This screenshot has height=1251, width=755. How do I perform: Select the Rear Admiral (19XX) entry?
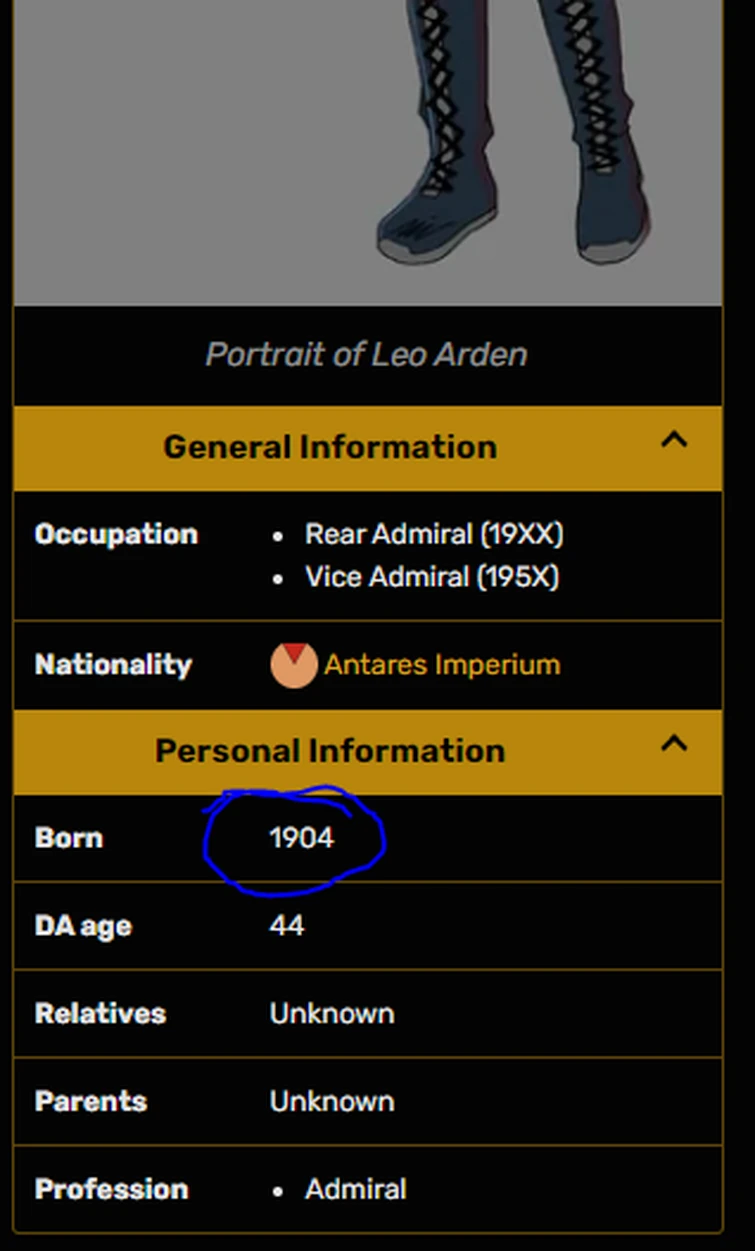(434, 535)
